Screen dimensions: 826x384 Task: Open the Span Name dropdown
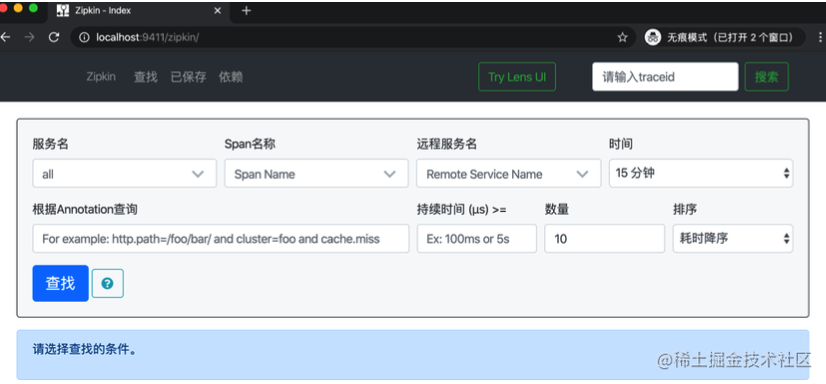point(316,173)
